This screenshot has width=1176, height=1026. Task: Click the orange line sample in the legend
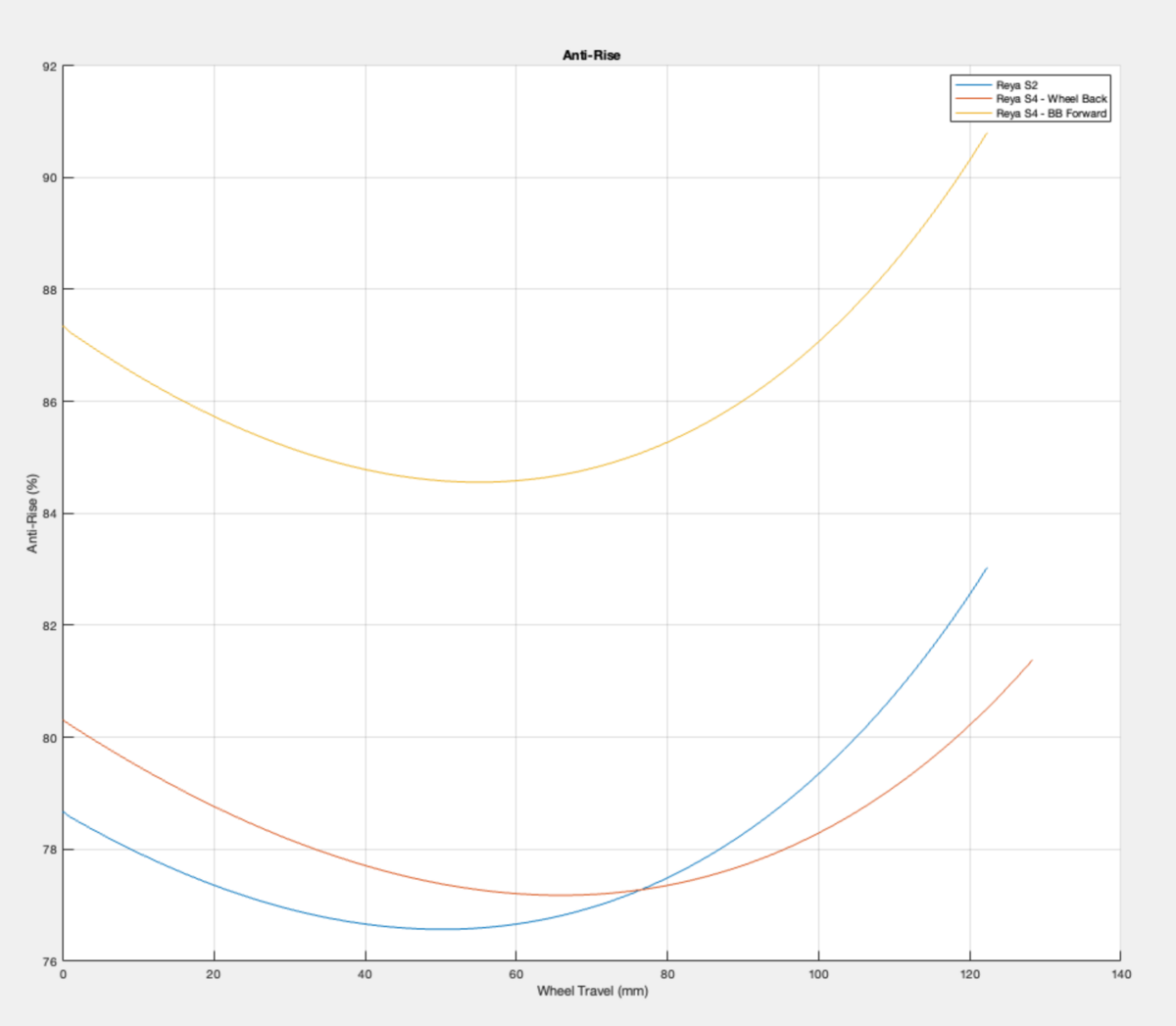[x=972, y=98]
